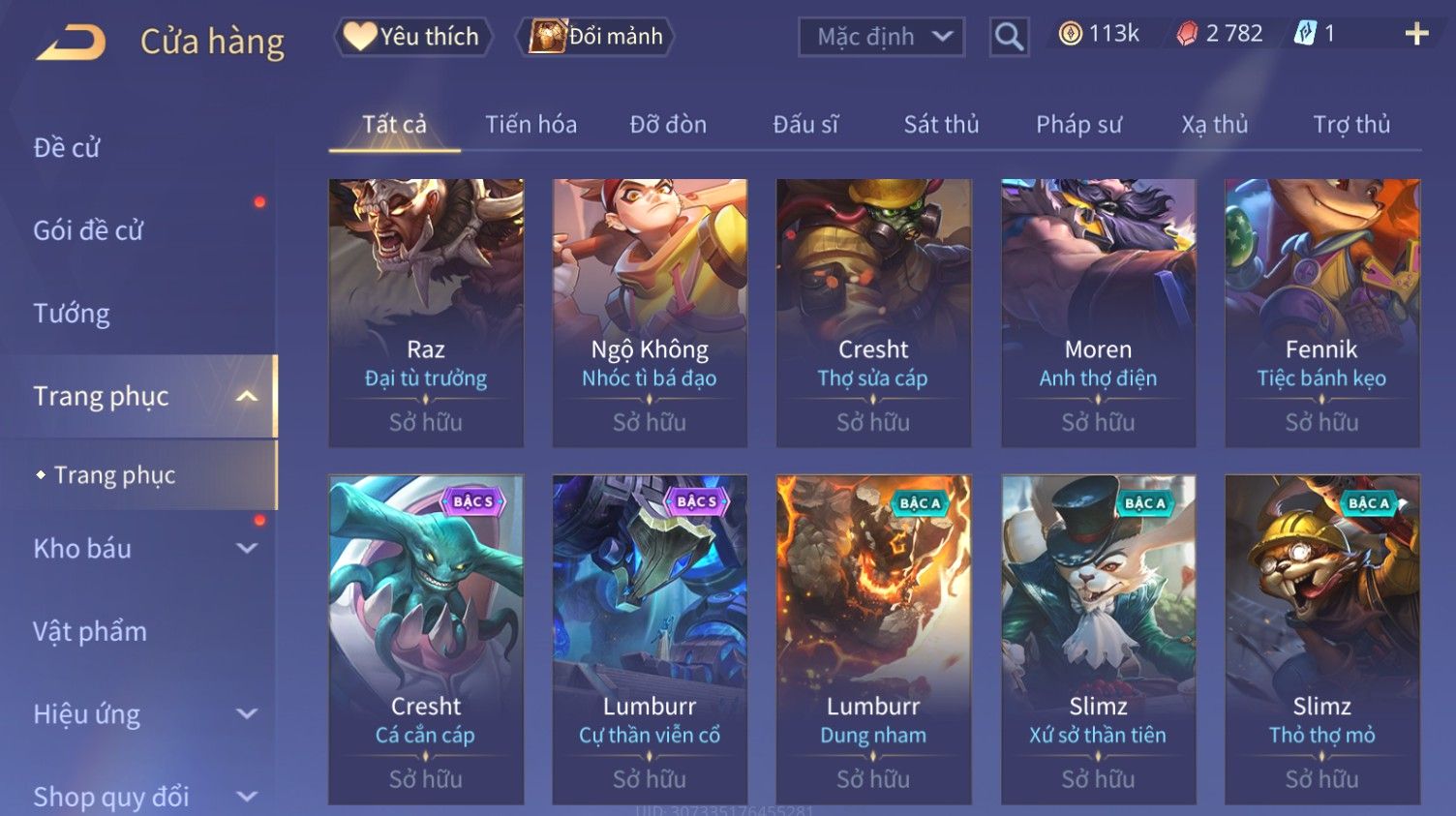Switch to the Pháp sư tab
This screenshot has width=1456, height=816.
tap(1078, 124)
